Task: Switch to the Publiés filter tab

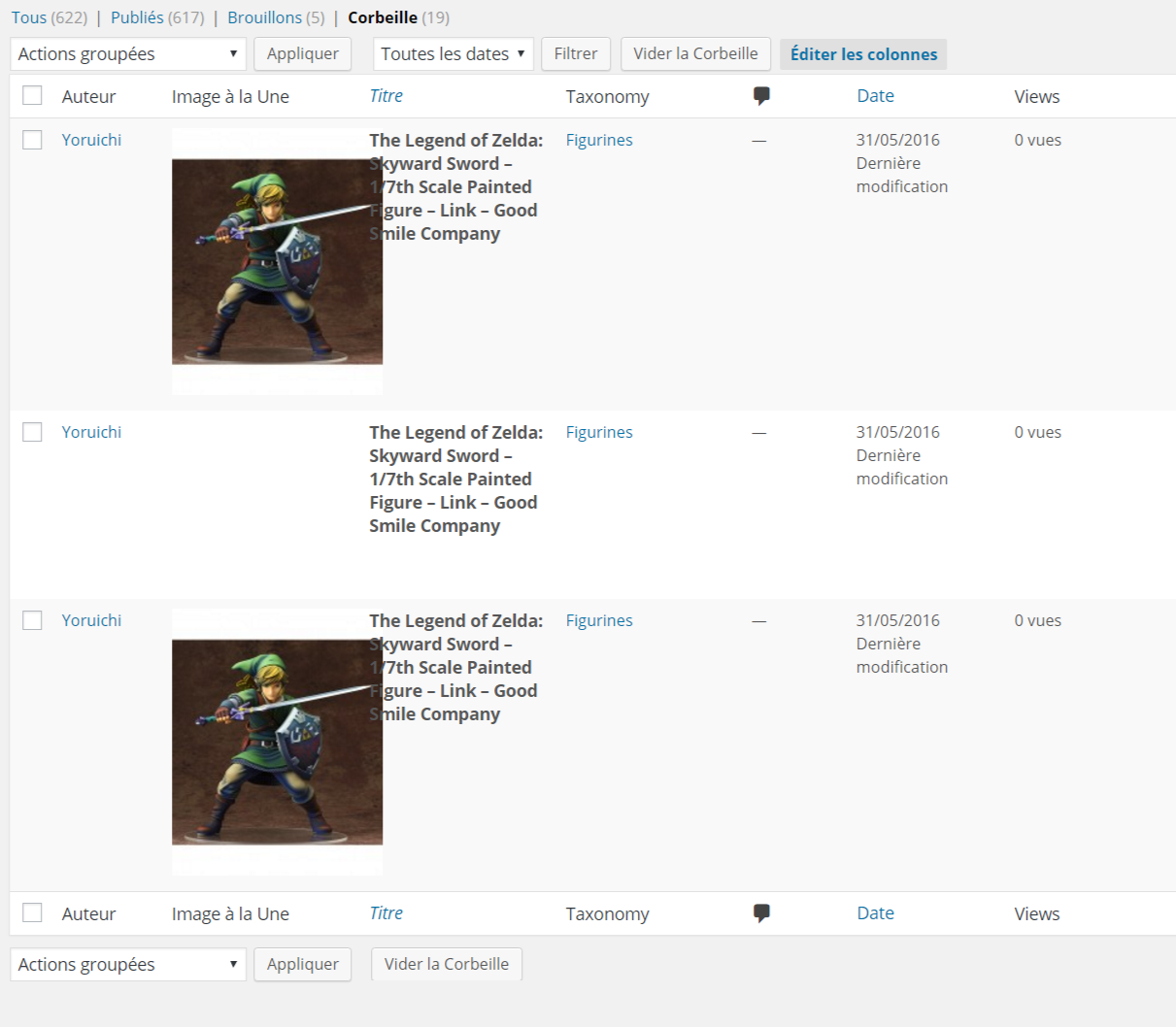Action: tap(137, 17)
